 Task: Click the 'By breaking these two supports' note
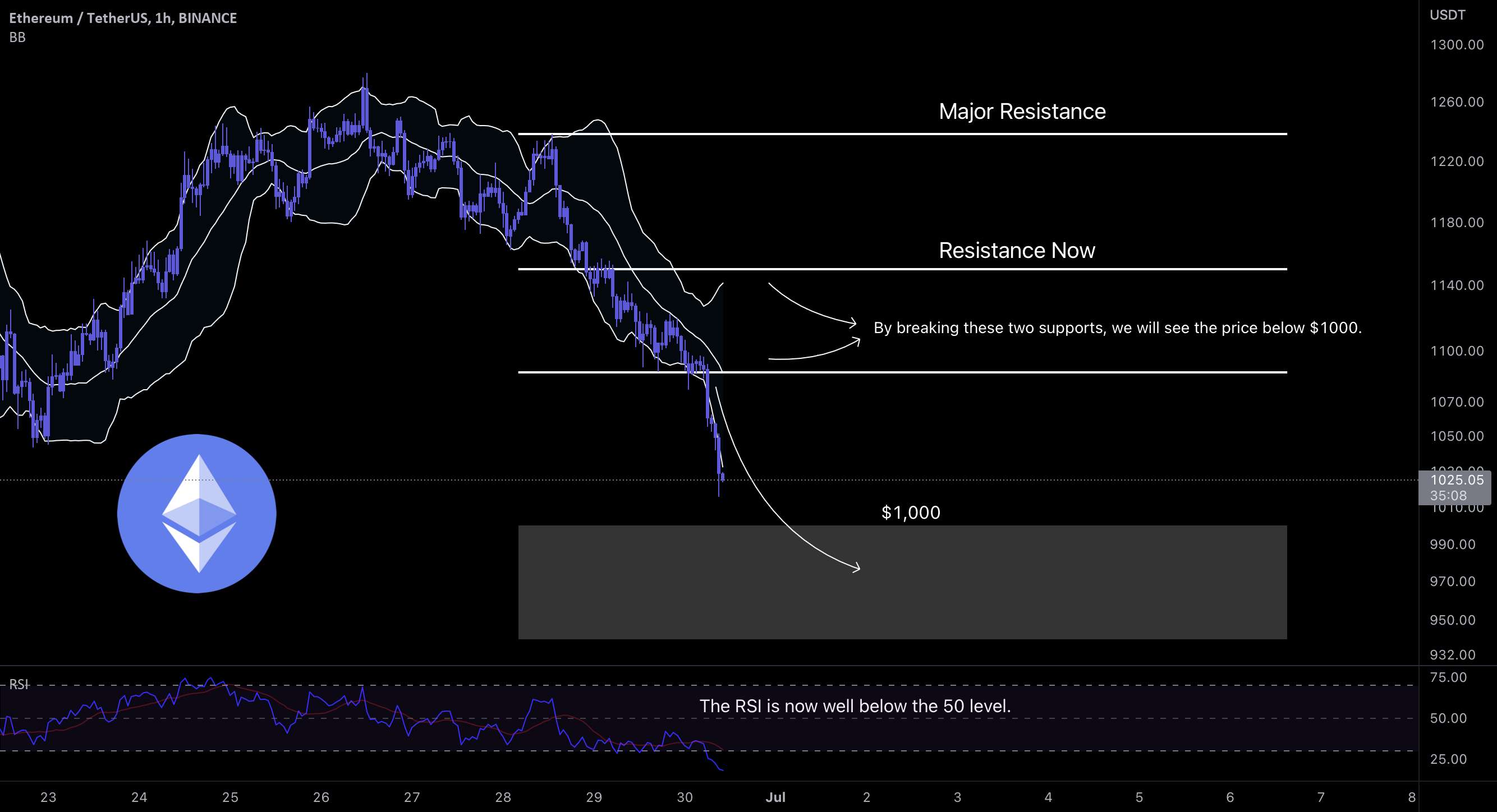pyautogui.click(x=1118, y=327)
